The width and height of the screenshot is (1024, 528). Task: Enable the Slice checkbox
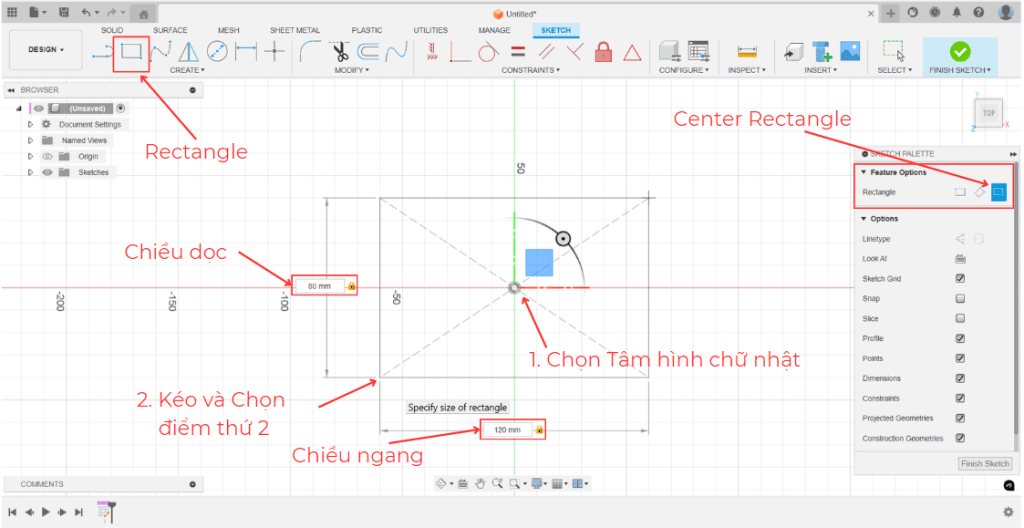(x=960, y=319)
